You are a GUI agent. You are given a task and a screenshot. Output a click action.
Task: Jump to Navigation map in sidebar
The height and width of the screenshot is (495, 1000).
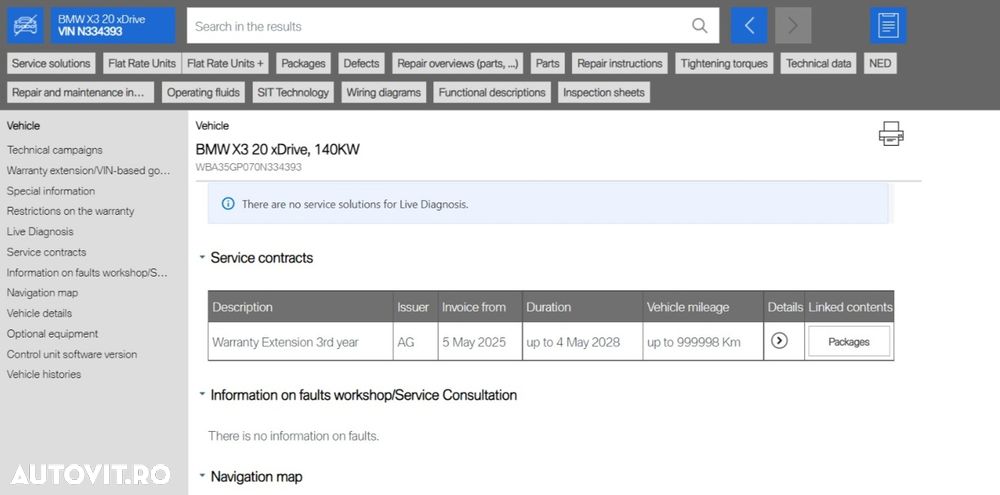[43, 293]
